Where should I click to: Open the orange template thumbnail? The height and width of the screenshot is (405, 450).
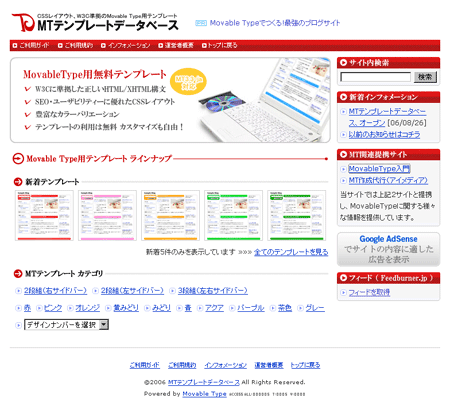[x=170, y=215]
